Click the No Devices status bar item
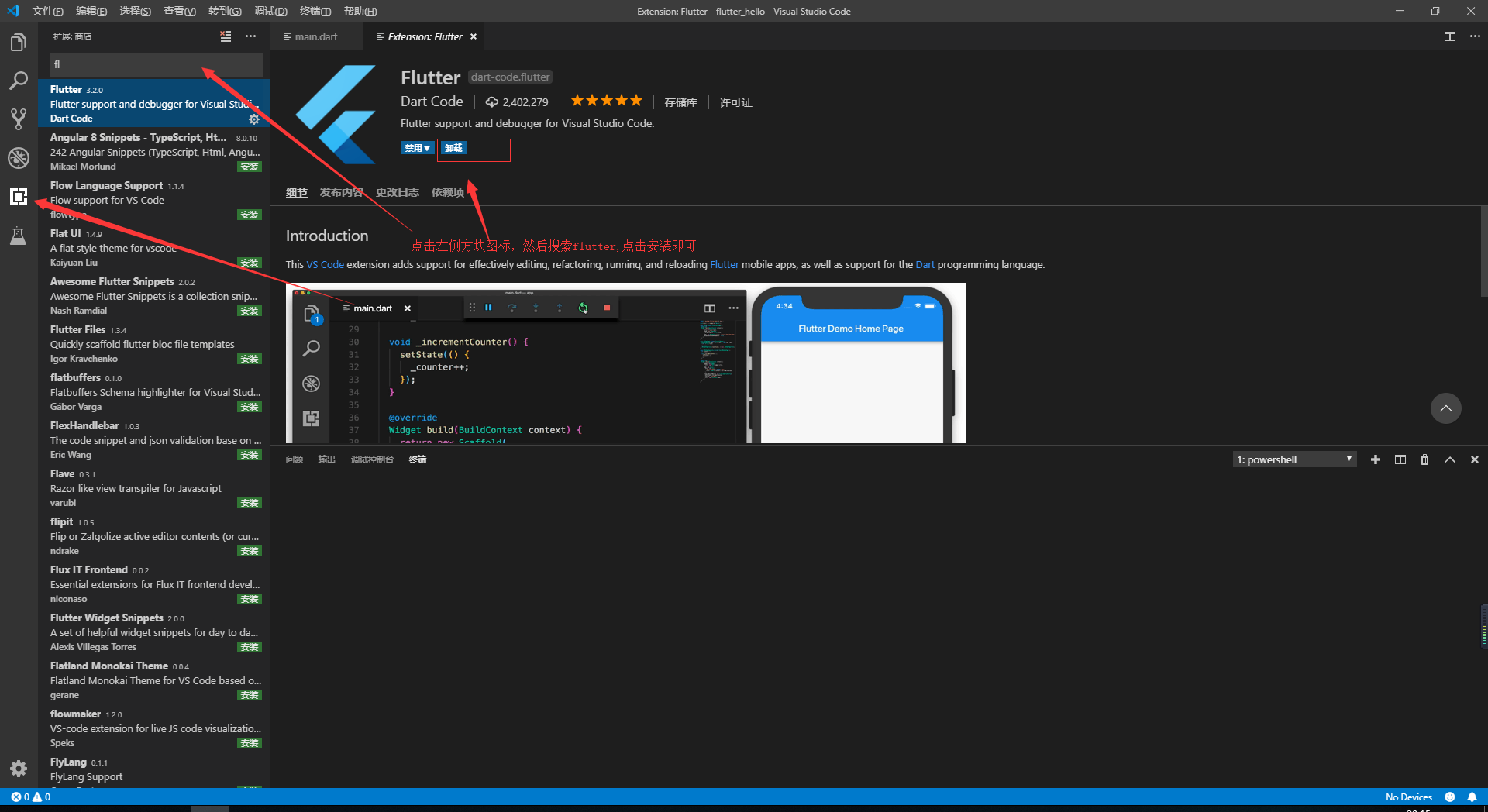The width and height of the screenshot is (1488, 812). click(1409, 797)
